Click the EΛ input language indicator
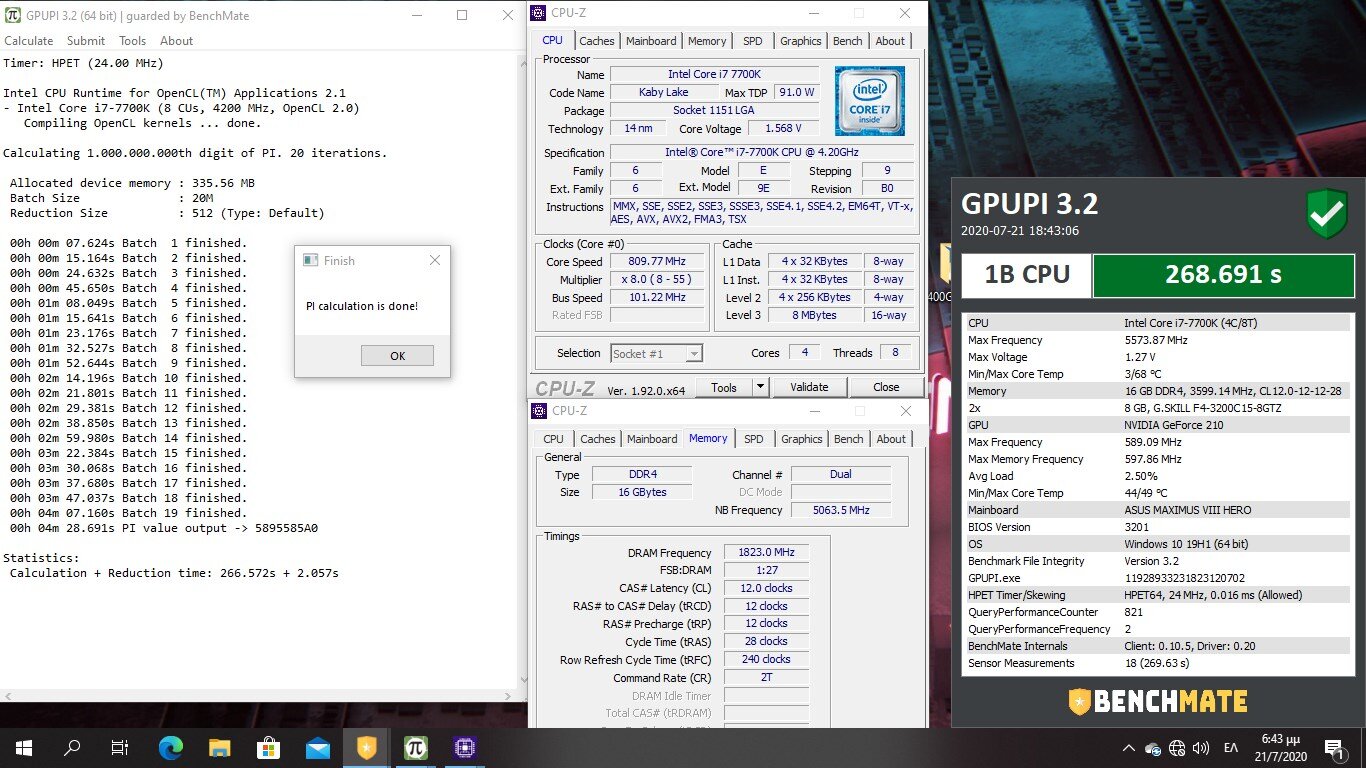The height and width of the screenshot is (768, 1366). (x=1231, y=749)
